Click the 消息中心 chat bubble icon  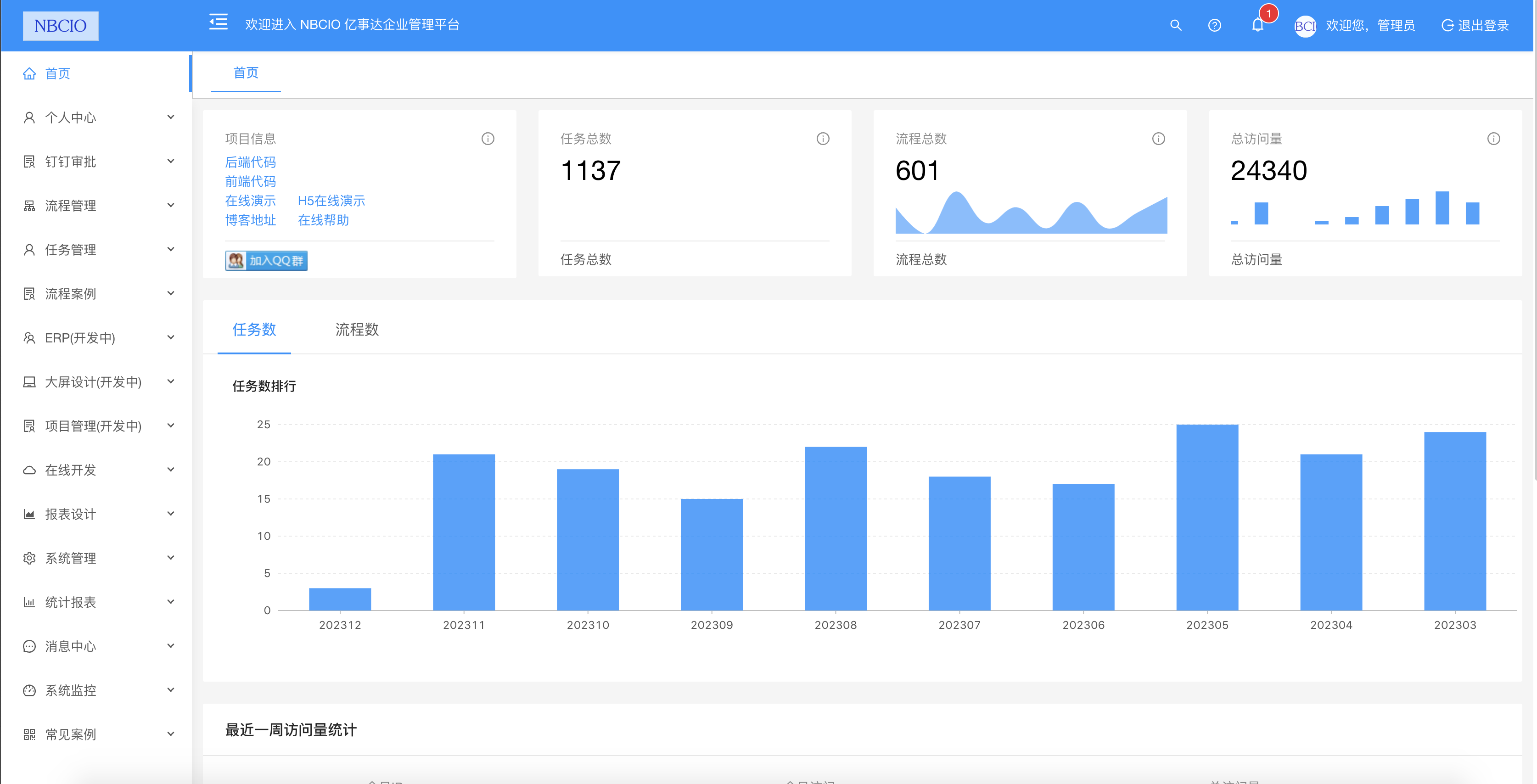pos(29,646)
